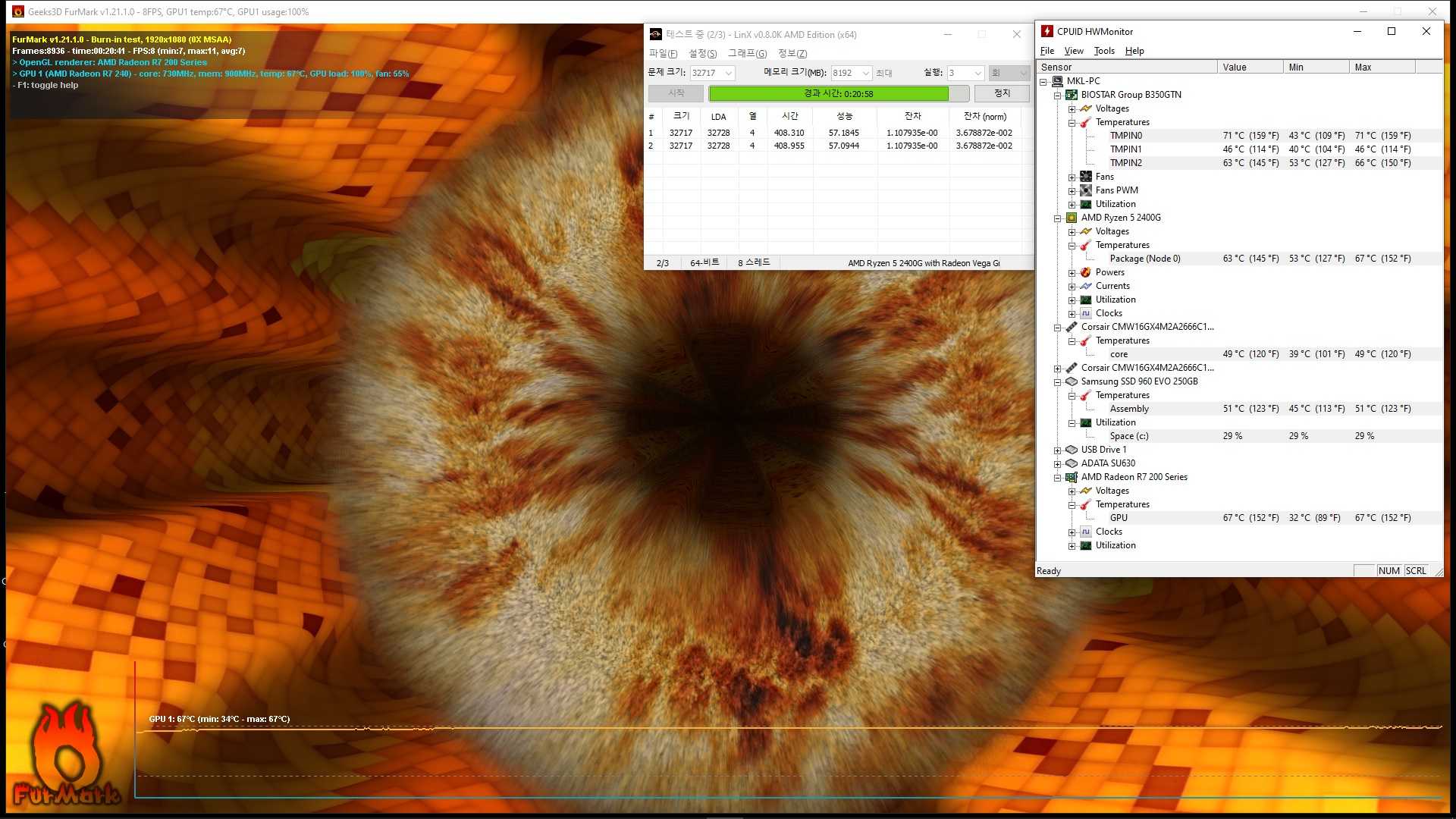Open the problem size 32717 dropdown
The image size is (1456, 819).
click(x=728, y=73)
